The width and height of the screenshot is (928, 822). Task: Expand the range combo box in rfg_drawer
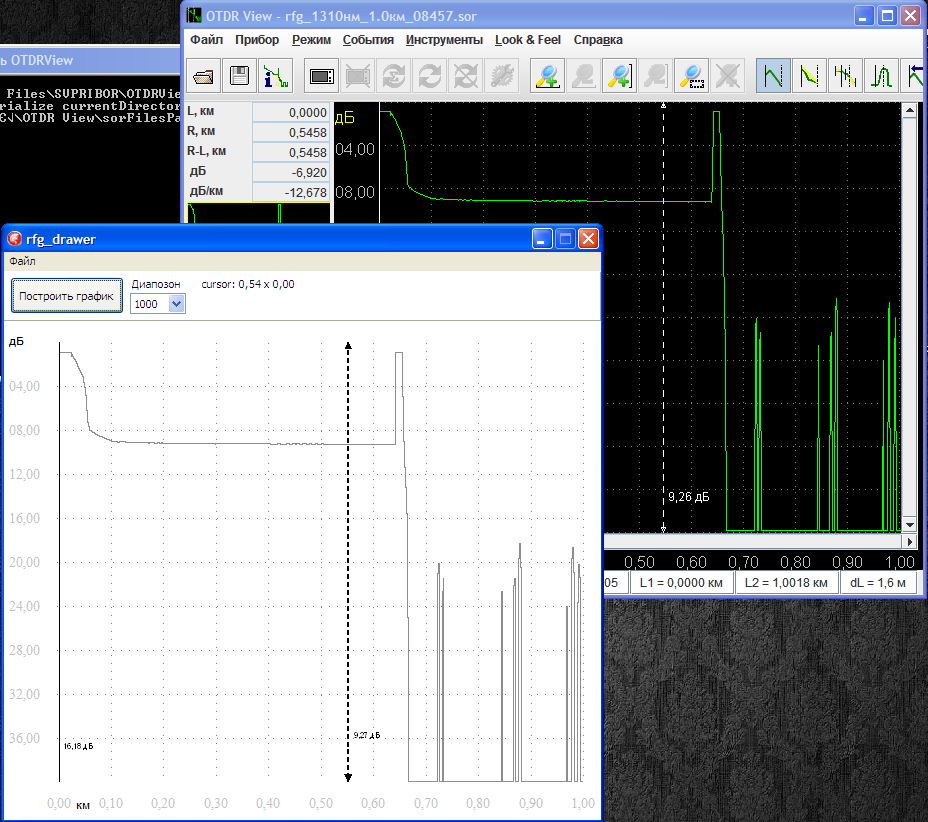(x=174, y=304)
